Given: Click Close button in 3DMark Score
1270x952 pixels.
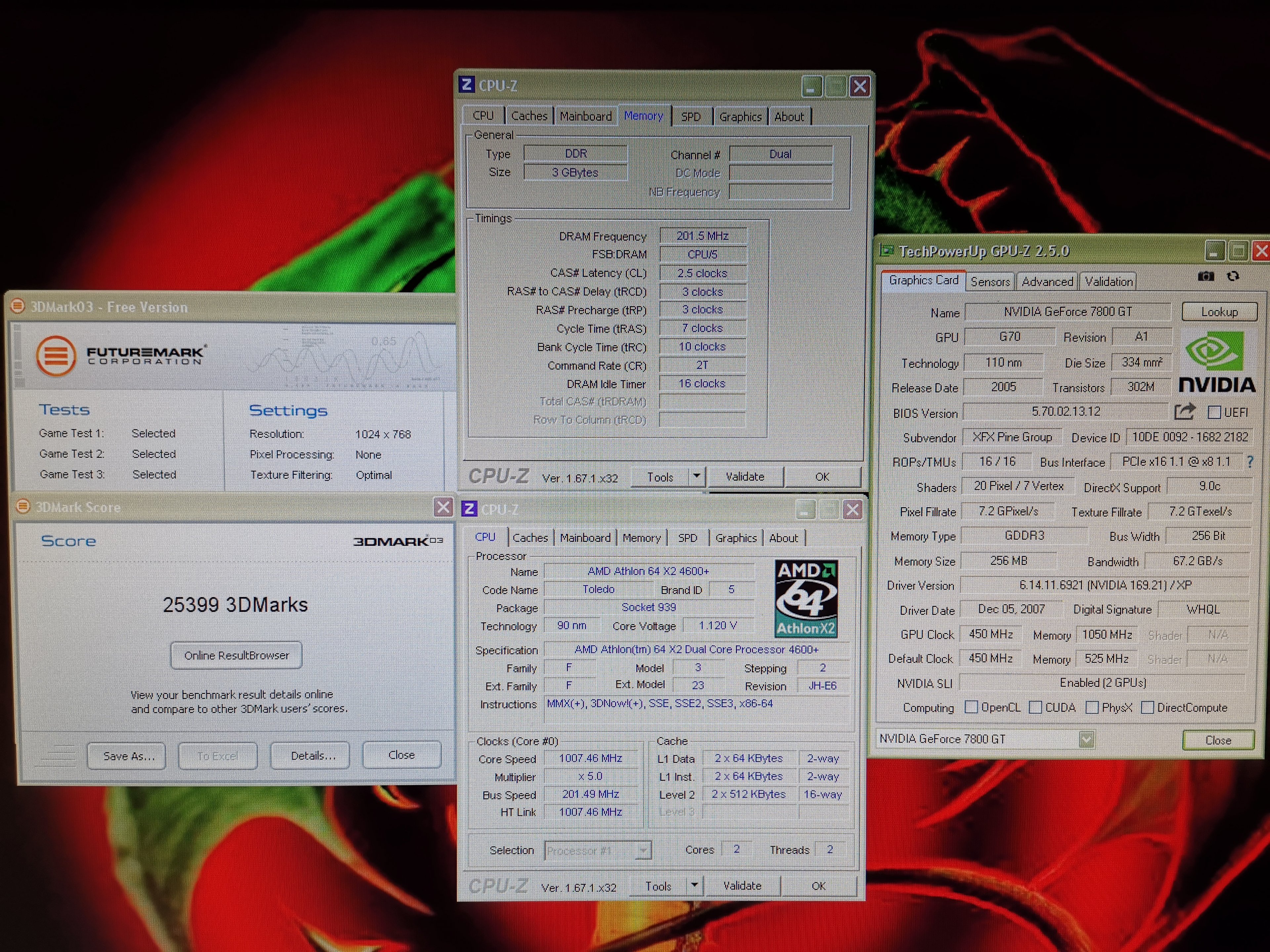Looking at the screenshot, I should click(402, 755).
